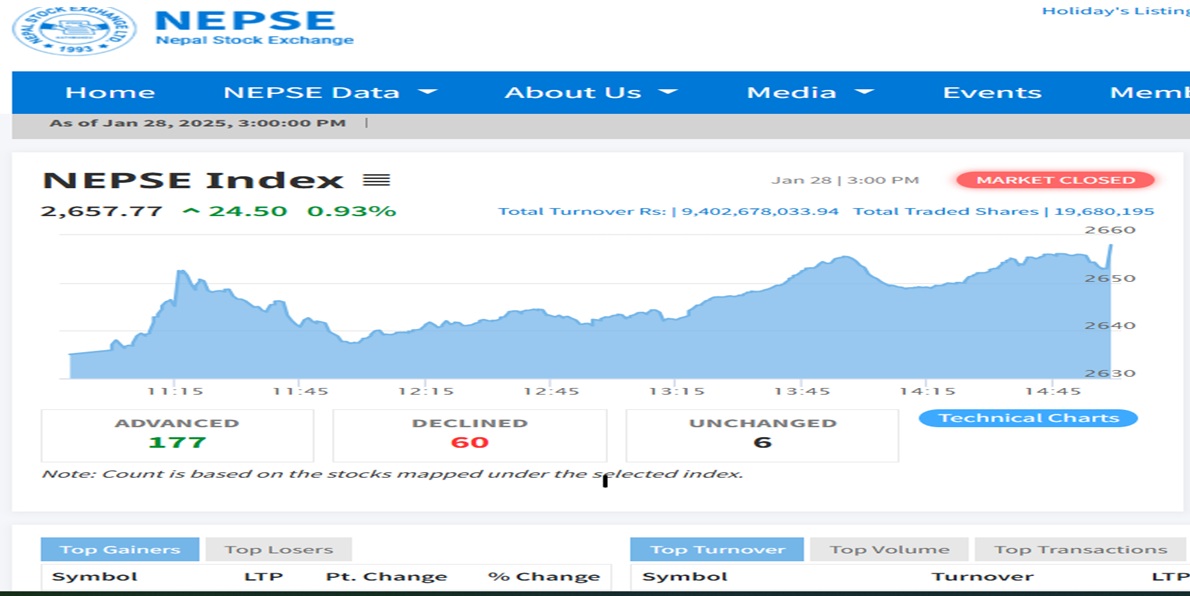Click the Nepal Stock Exchange subtitle text

point(254,40)
